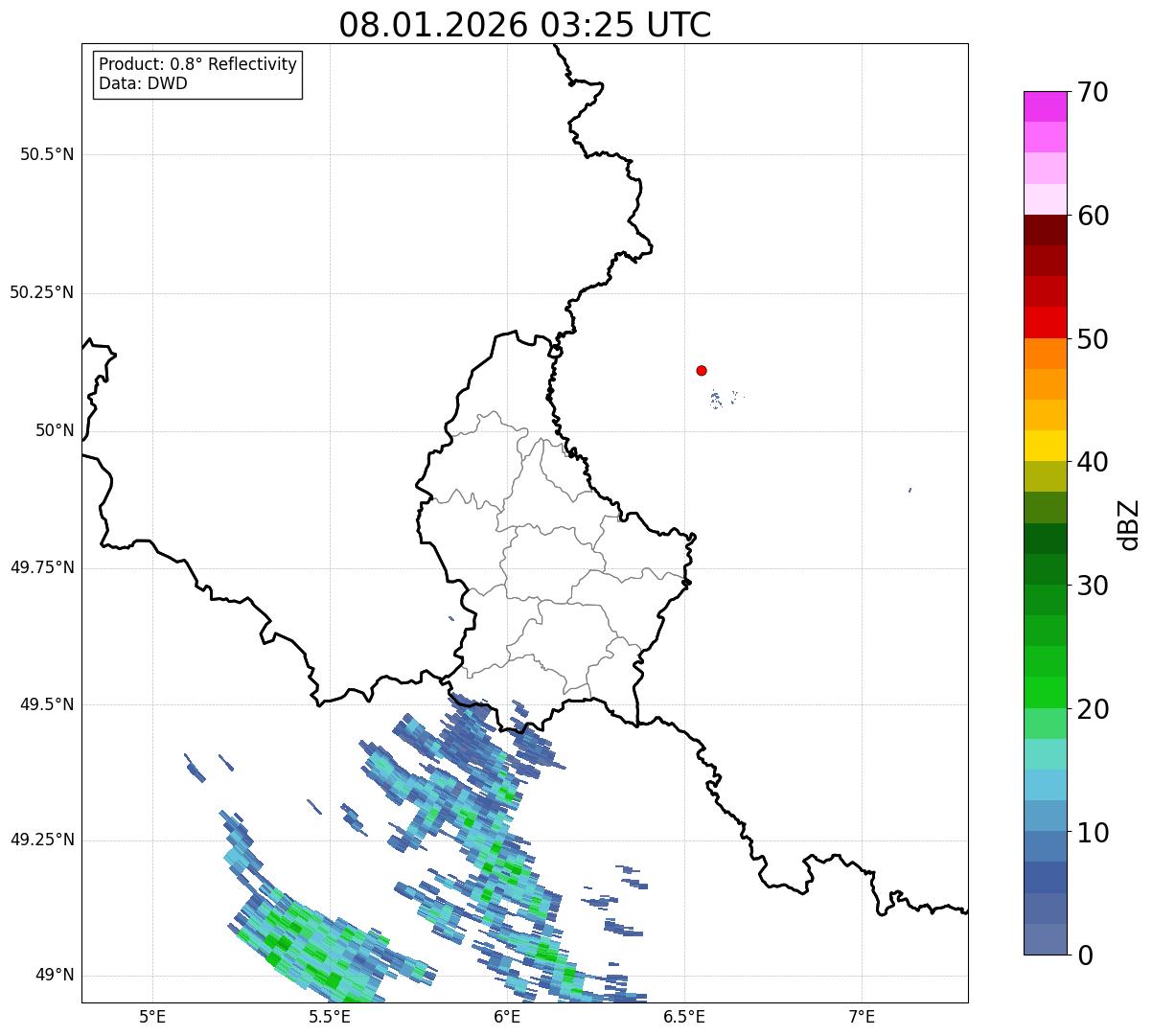Screen dimensions: 1152x1036
Task: Click the colorbar tick label 70
Action: click(1093, 92)
